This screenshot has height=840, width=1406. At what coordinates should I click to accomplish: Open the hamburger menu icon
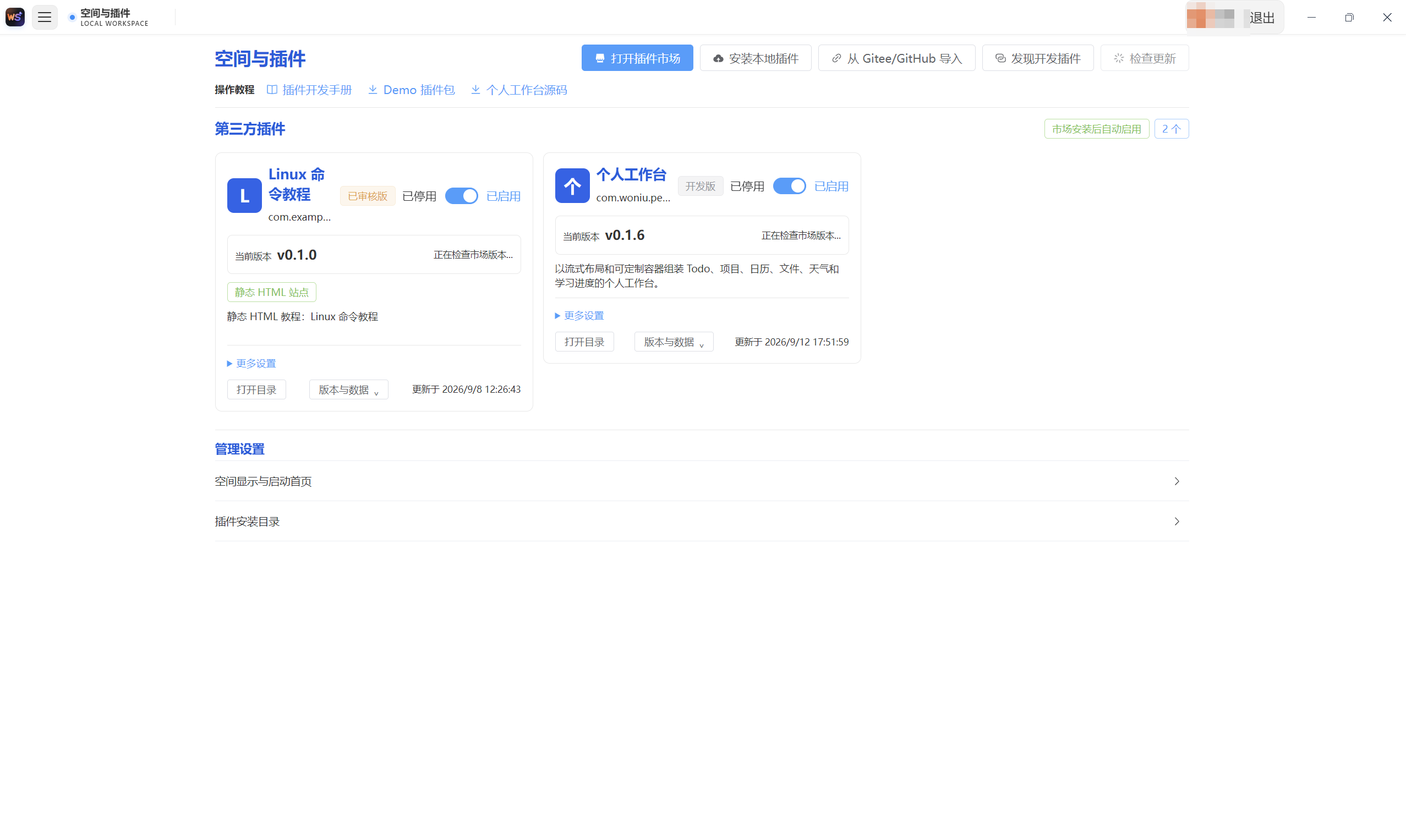[44, 17]
